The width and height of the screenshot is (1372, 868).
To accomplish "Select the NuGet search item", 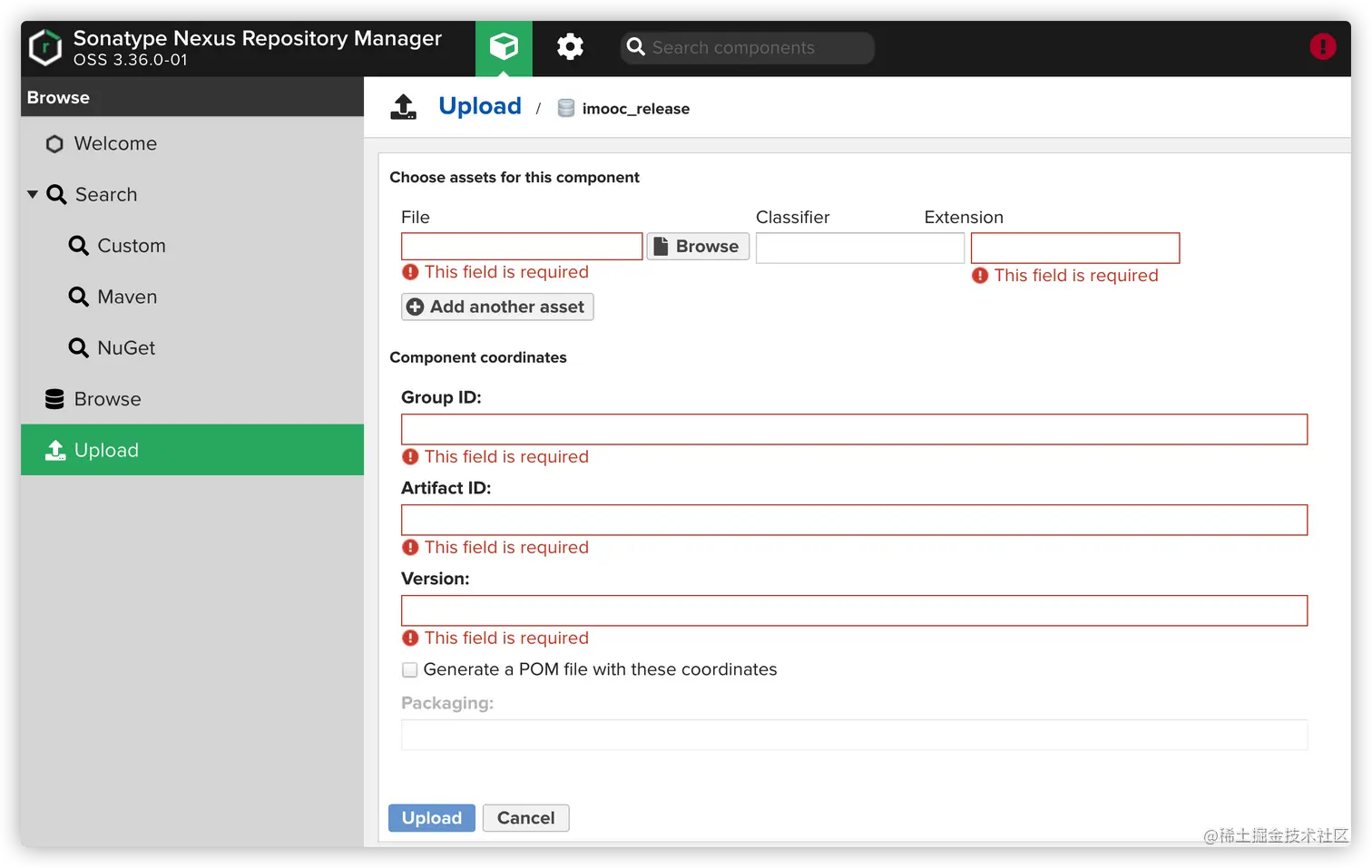I will [126, 347].
